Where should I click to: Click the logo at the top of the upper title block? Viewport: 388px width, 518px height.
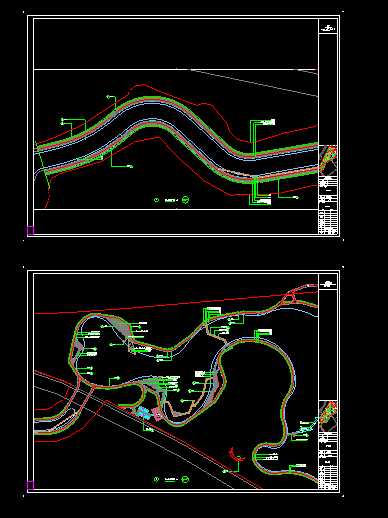tap(328, 28)
